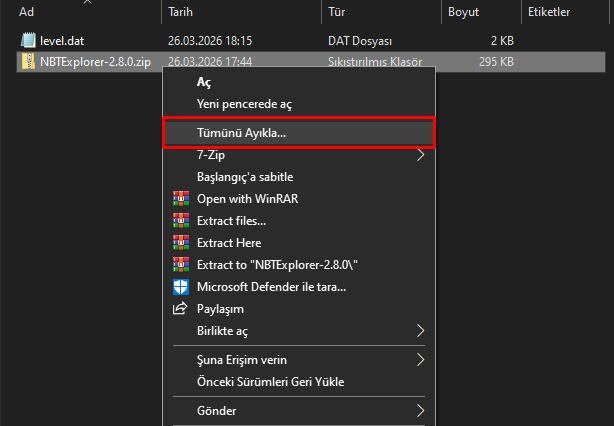614x426 pixels.
Task: Expand the 7-Zip submenu arrow
Action: pos(421,155)
